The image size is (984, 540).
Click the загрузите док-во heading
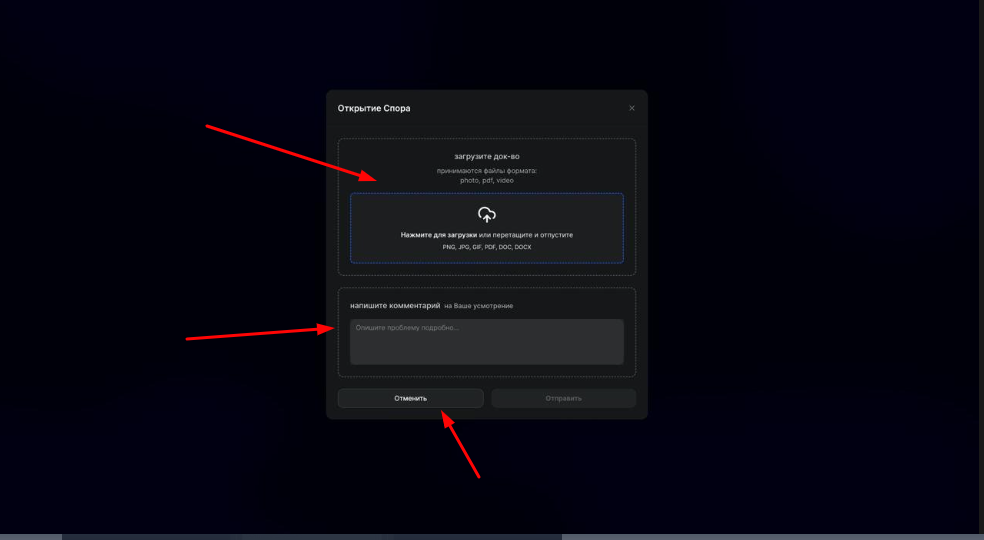[x=487, y=156]
